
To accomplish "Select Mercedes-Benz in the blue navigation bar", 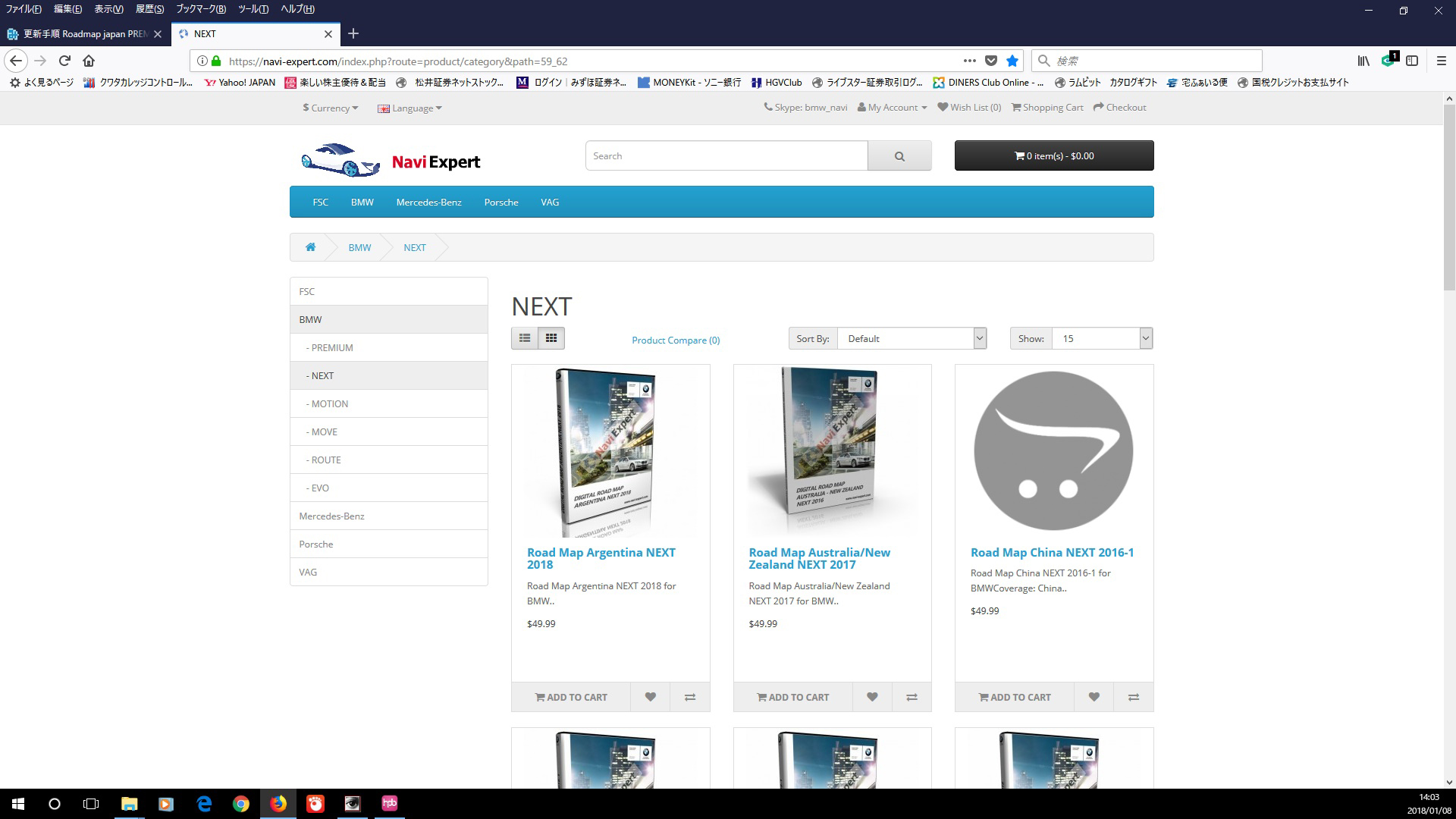I will (428, 202).
